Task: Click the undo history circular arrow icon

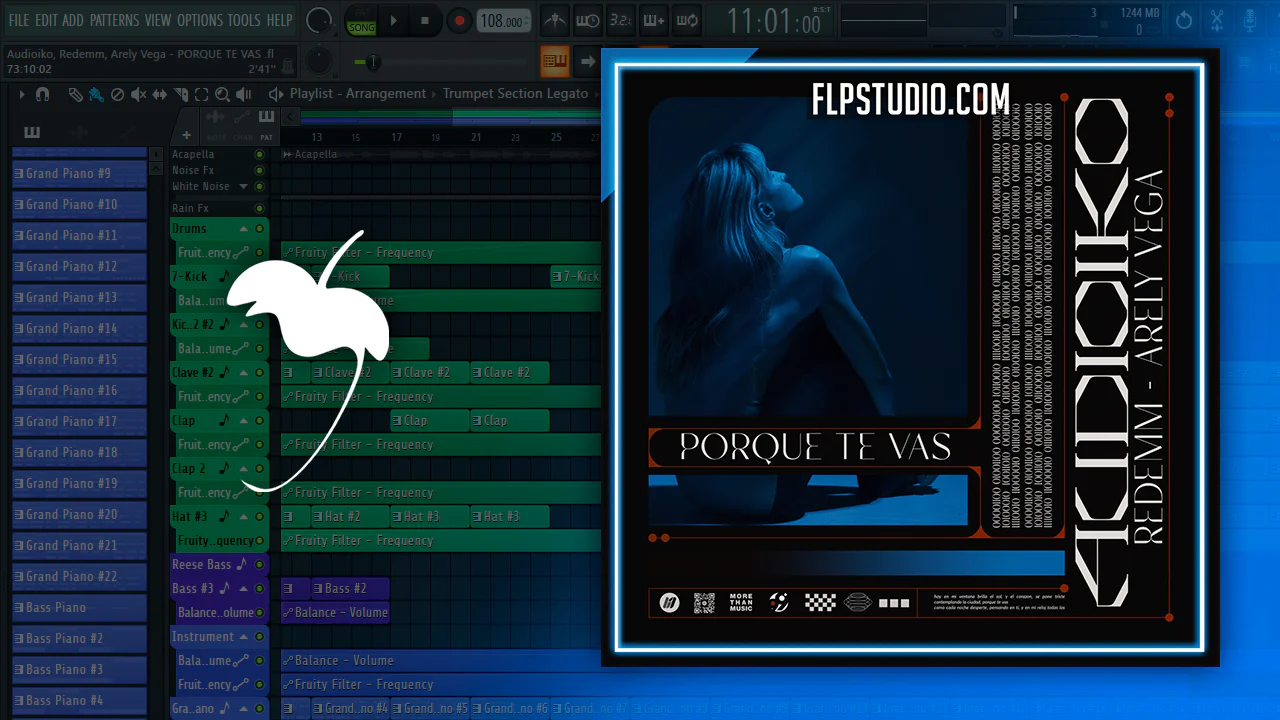Action: click(x=1184, y=20)
